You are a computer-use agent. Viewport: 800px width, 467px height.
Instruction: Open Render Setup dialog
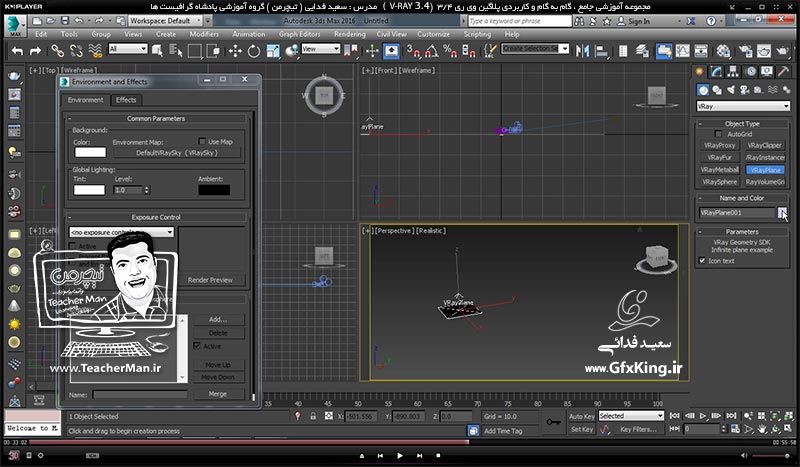pos(745,51)
